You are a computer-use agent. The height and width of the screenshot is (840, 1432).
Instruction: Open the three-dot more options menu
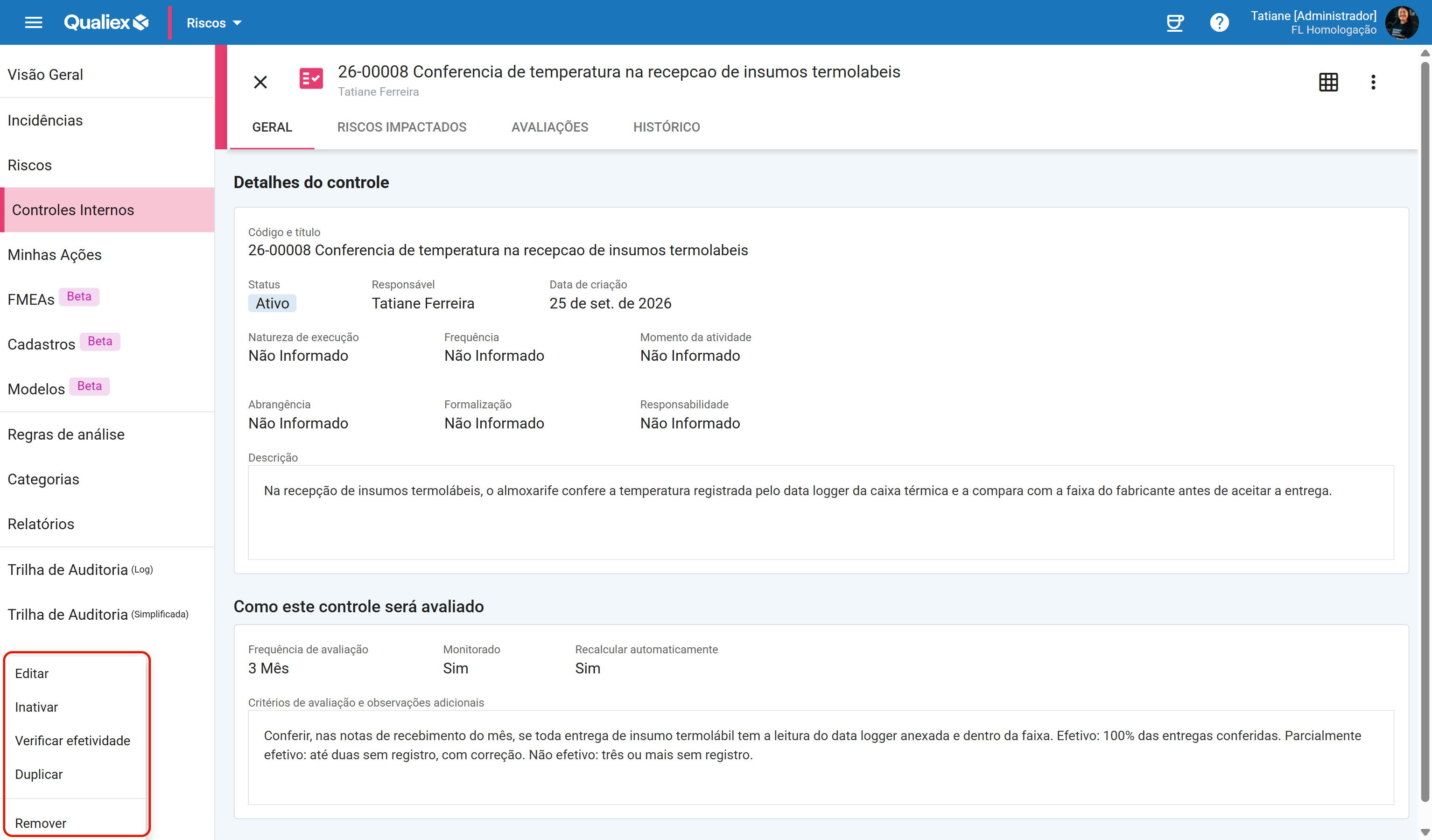click(1373, 83)
